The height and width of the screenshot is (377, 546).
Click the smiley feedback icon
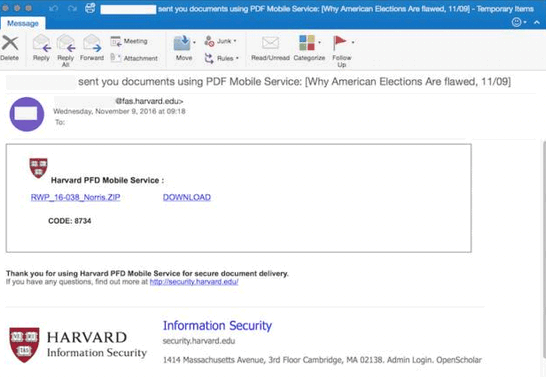(516, 22)
